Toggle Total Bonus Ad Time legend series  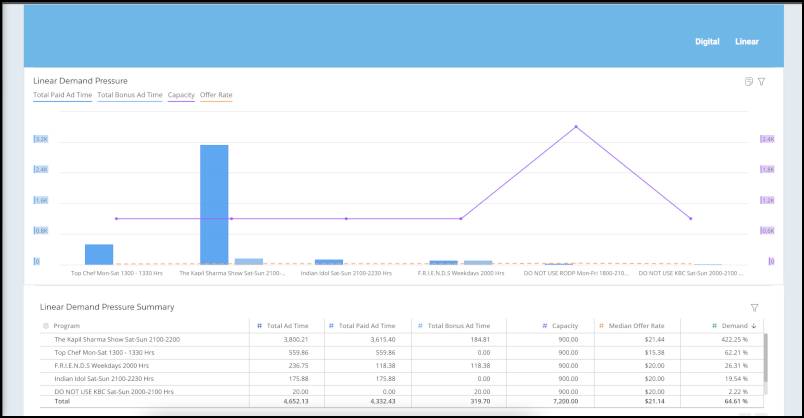[130, 95]
